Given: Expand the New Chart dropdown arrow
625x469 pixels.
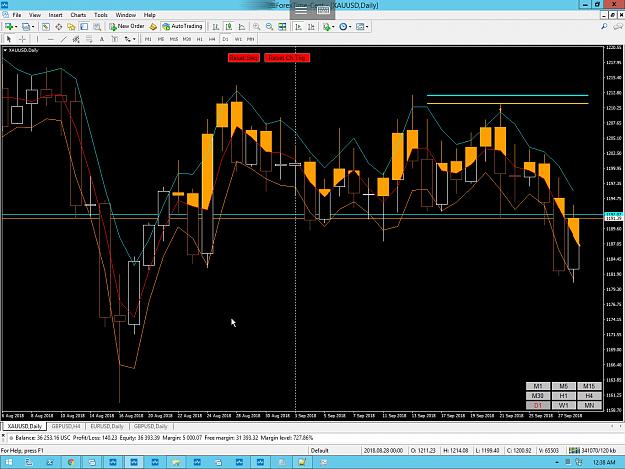Looking at the screenshot, I should click(x=16, y=27).
